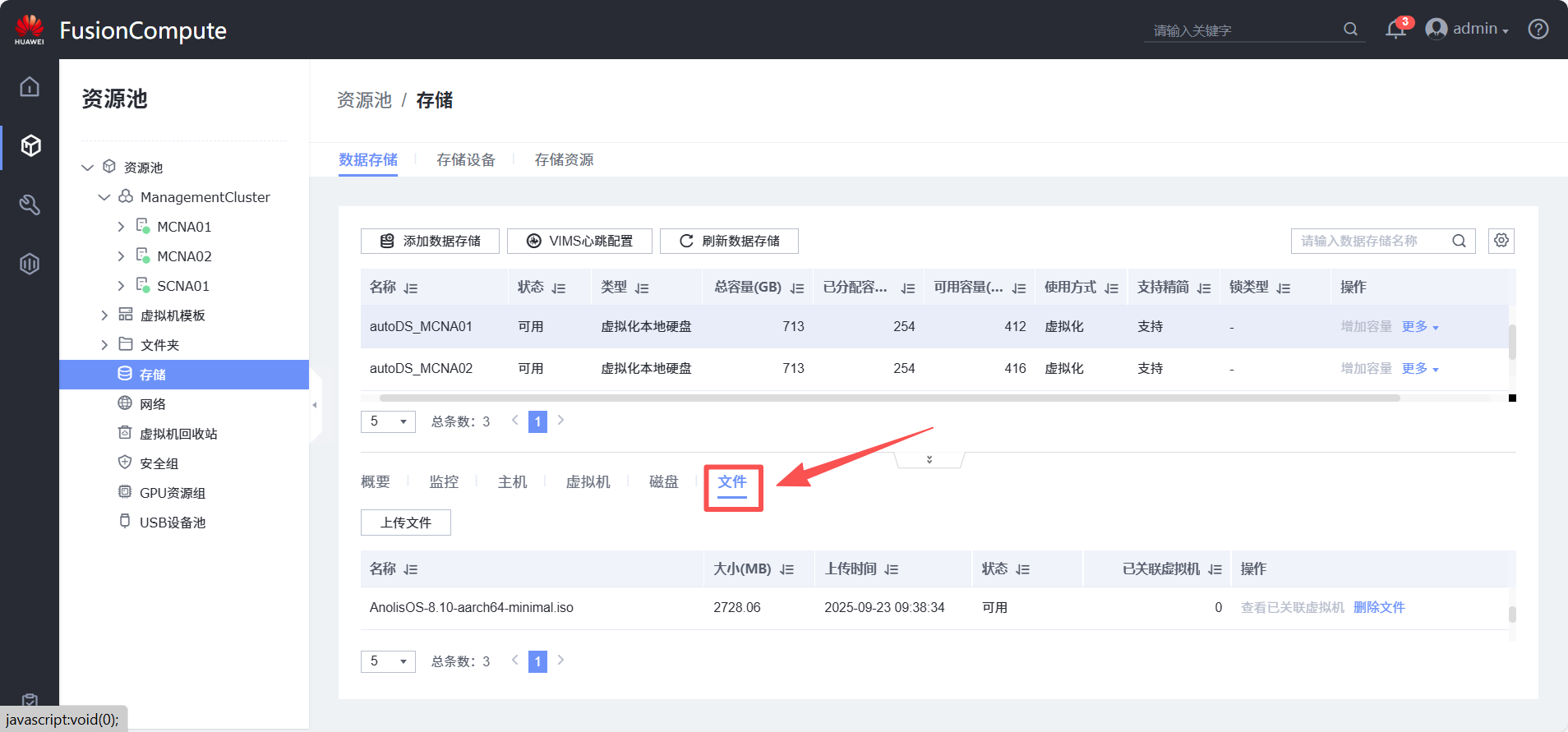Expand the 虚拟机模板 node
Screen dimensions: 1568x732
104,315
